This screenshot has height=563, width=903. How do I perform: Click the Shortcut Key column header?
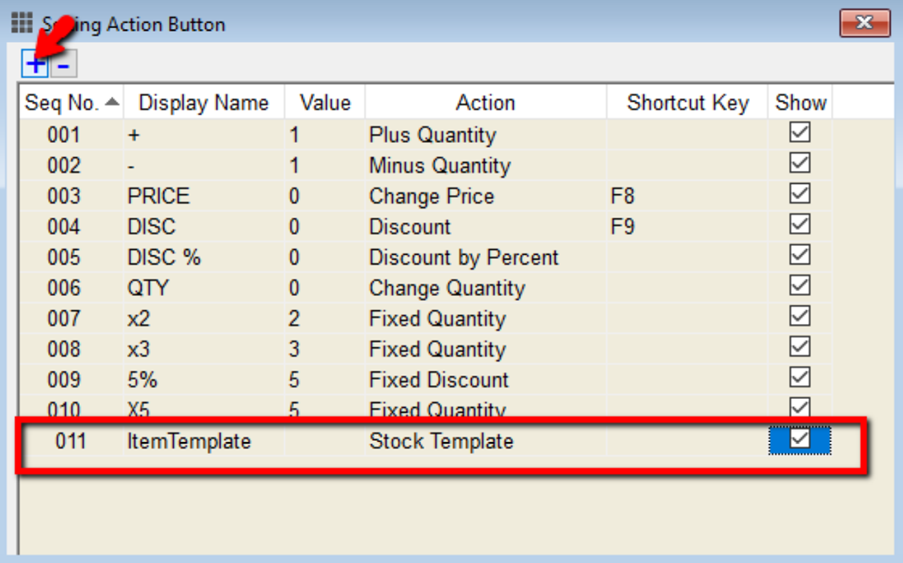687,102
